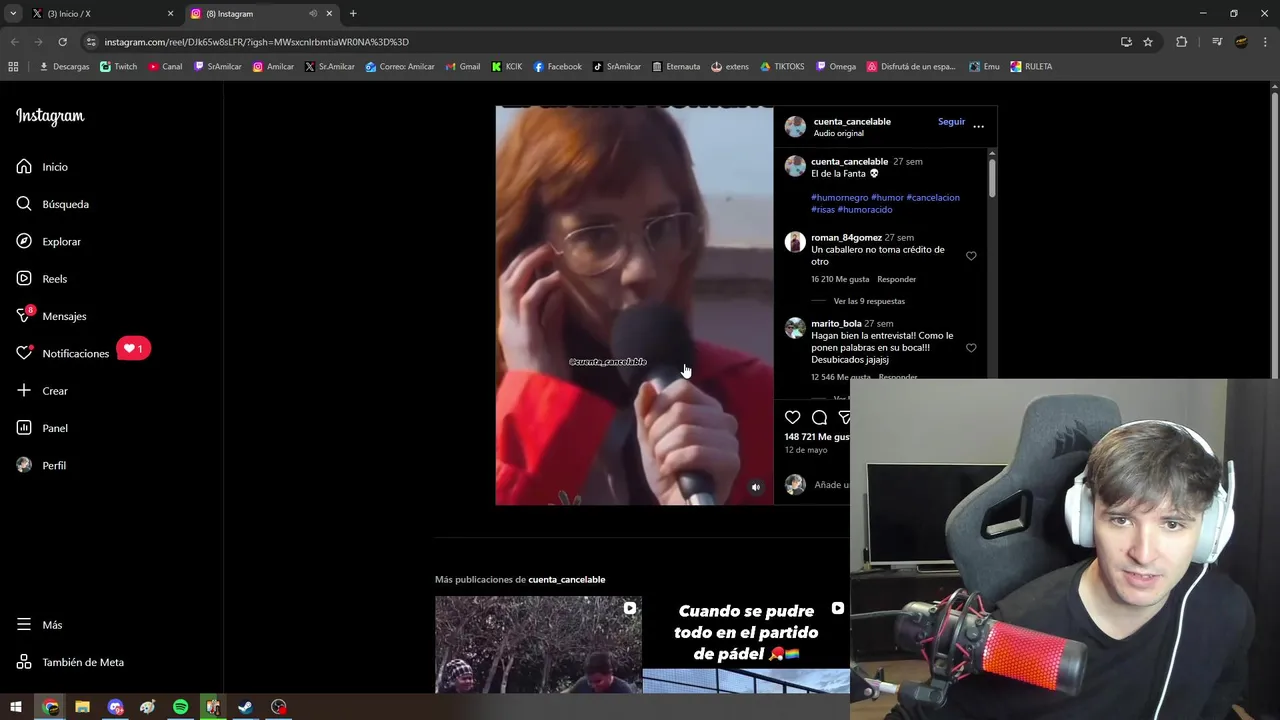Like marito_bola's comment

tap(971, 348)
